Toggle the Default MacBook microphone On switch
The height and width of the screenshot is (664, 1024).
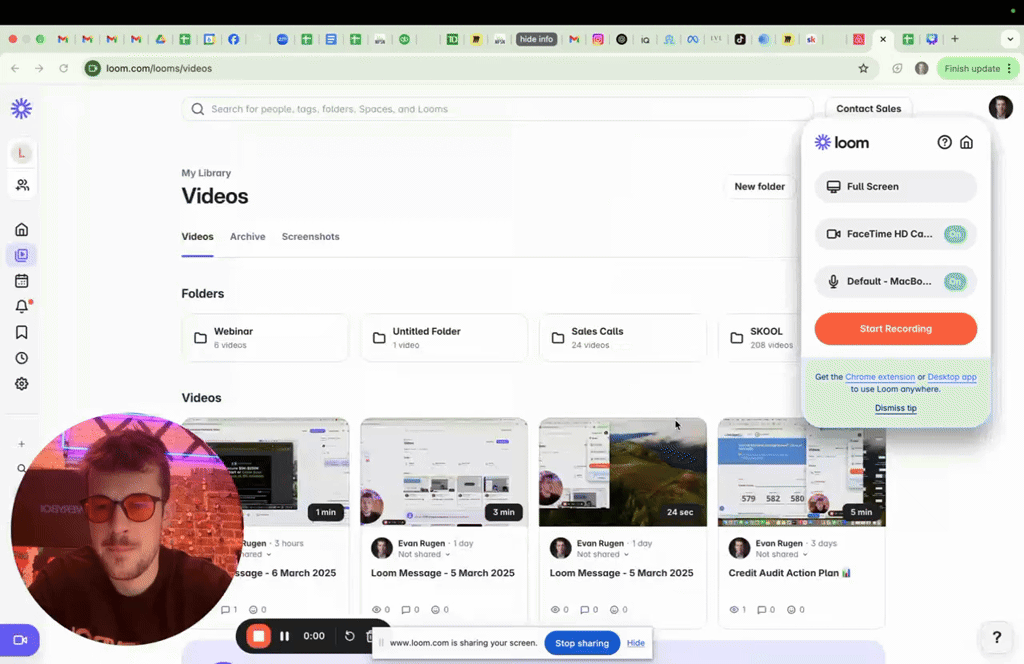955,281
